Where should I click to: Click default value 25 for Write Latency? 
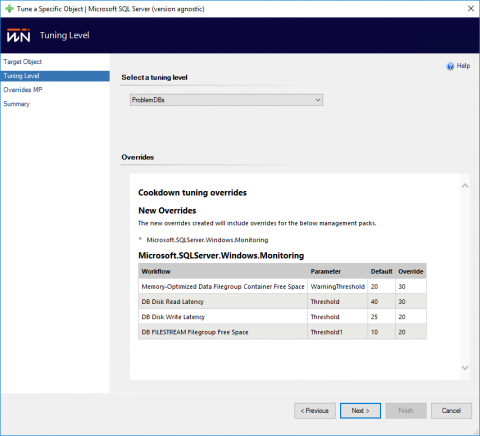point(381,317)
